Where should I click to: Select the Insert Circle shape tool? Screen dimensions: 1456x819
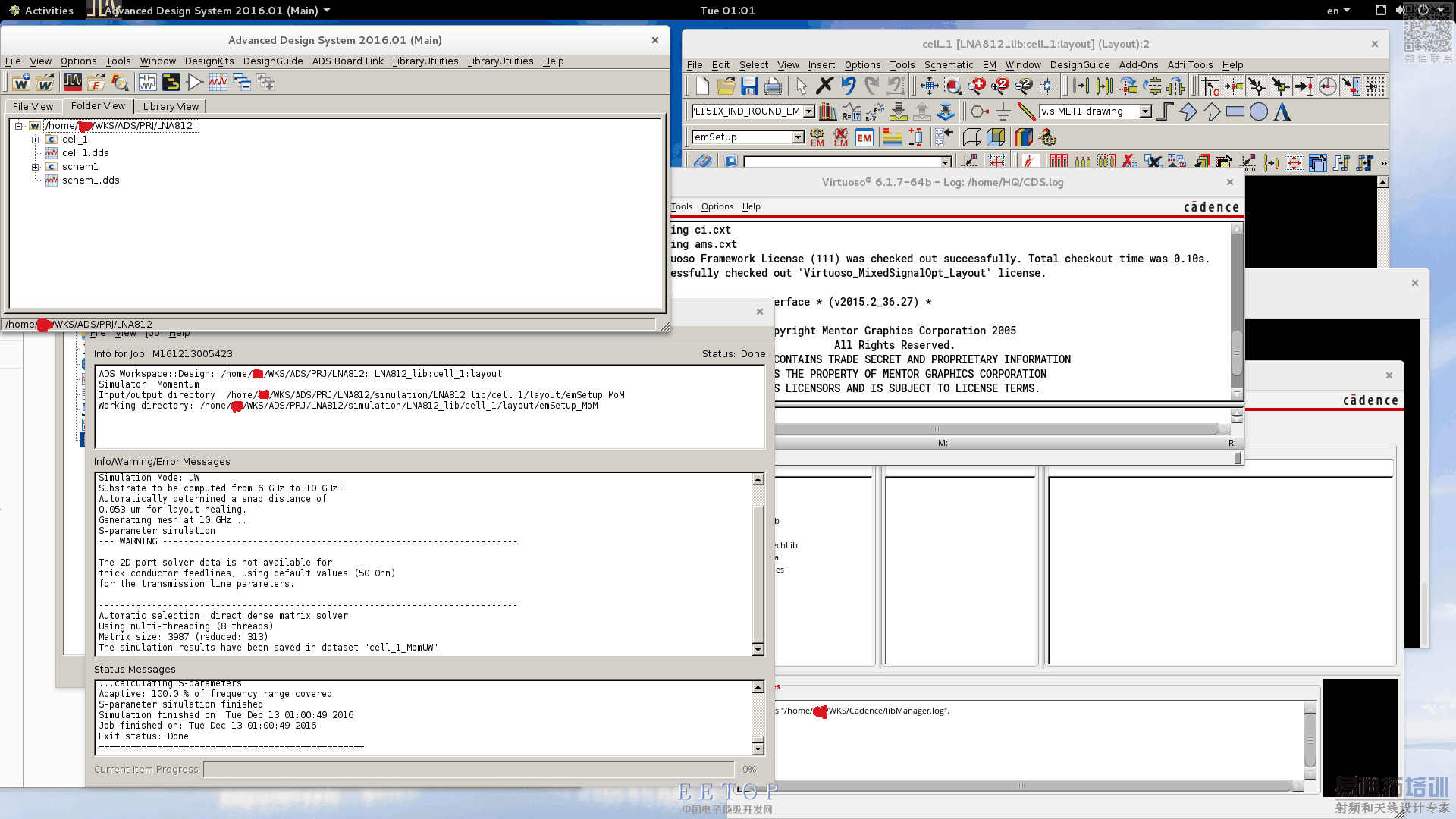[1259, 112]
